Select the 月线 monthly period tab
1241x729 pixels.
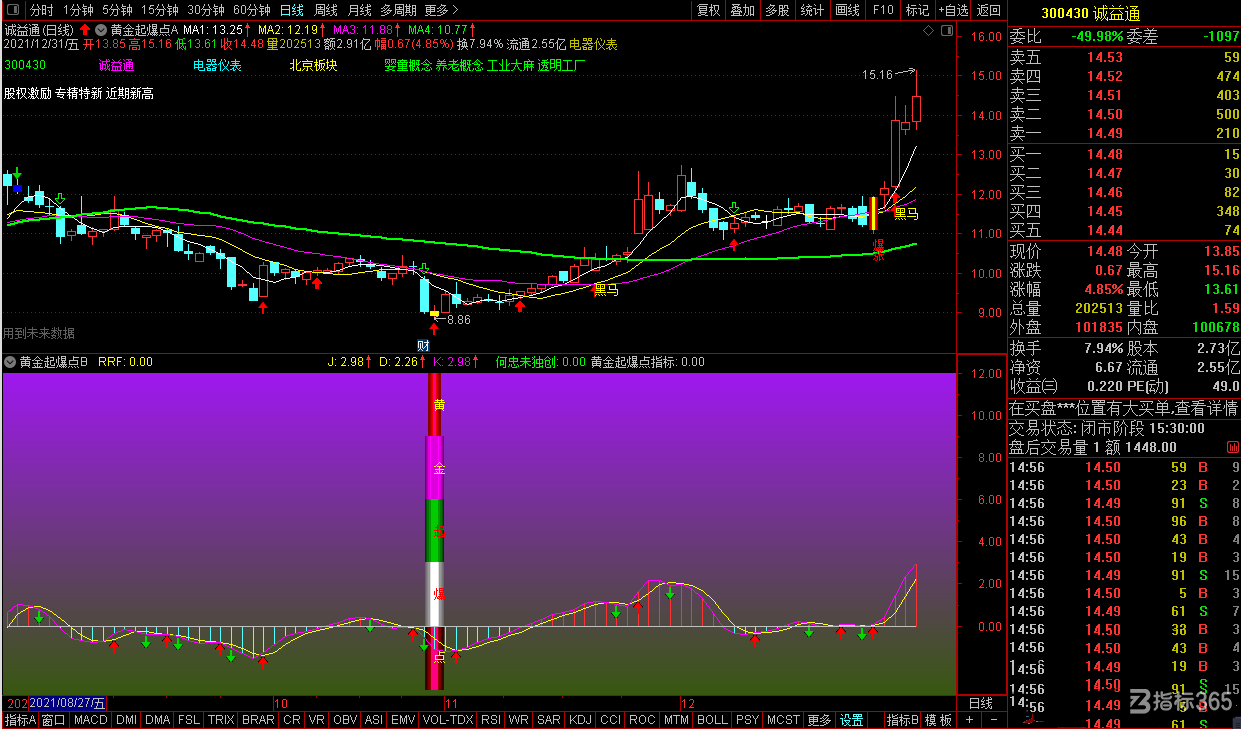pos(359,10)
